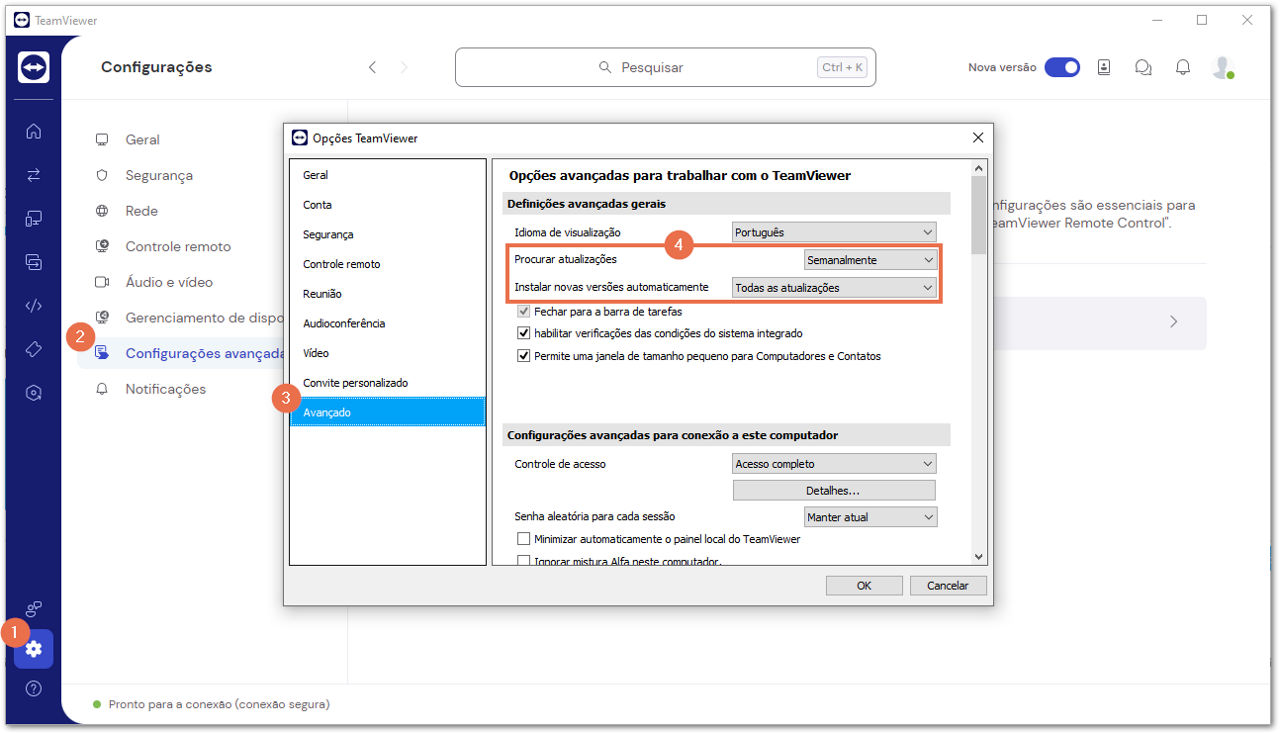Screen dimensions: 1280x734
Task: Check Ignorar mistura Alfa neste computador
Action: tap(523, 561)
